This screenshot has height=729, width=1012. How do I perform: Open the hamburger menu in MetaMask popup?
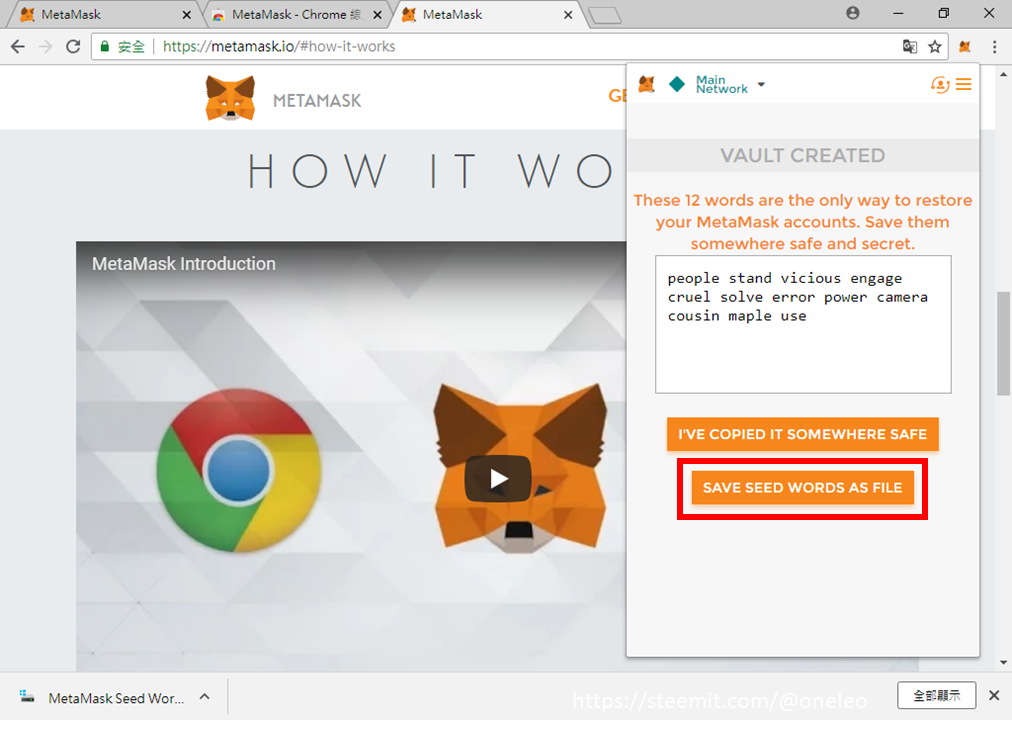coord(964,85)
